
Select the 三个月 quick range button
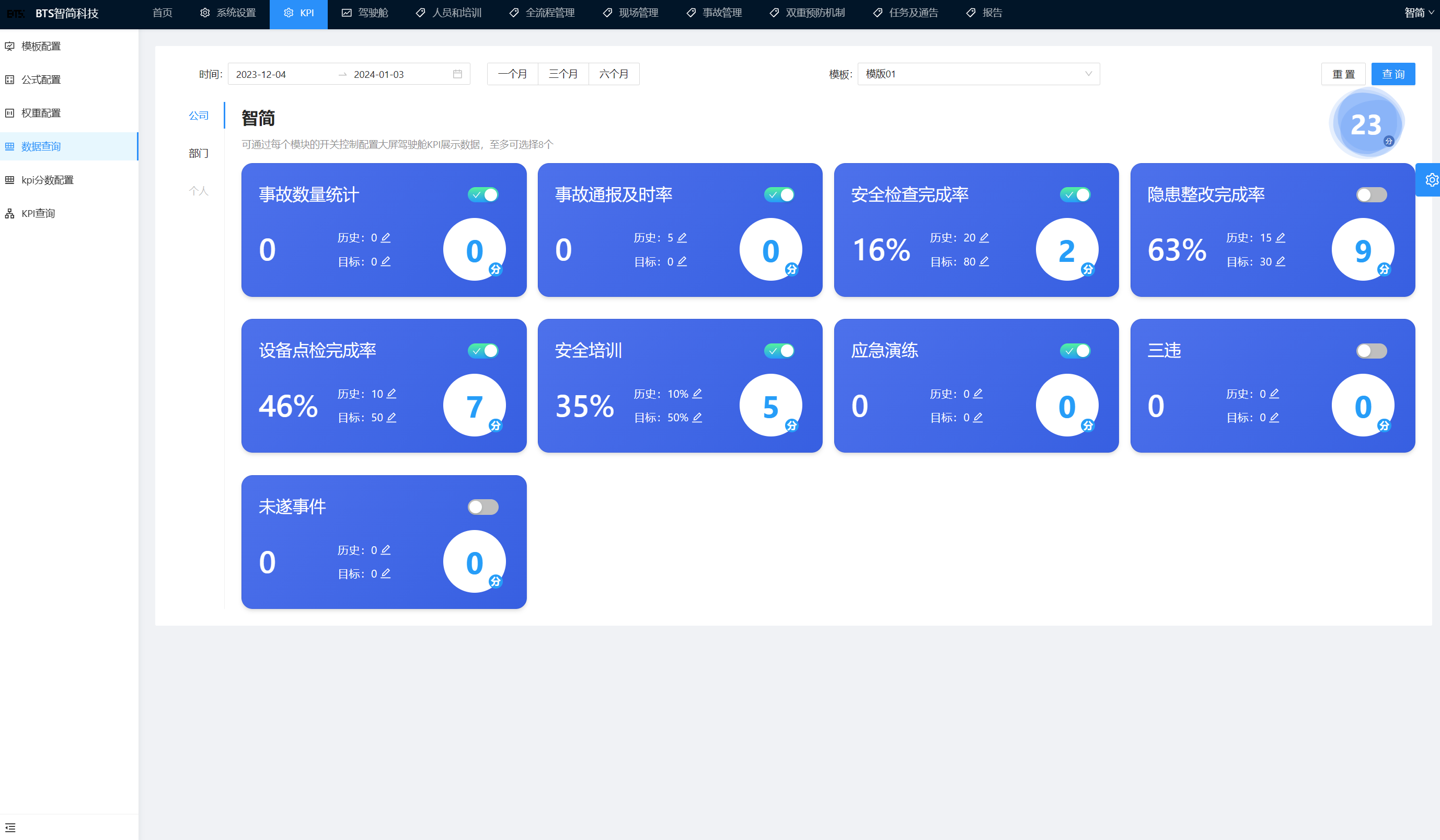click(x=563, y=74)
